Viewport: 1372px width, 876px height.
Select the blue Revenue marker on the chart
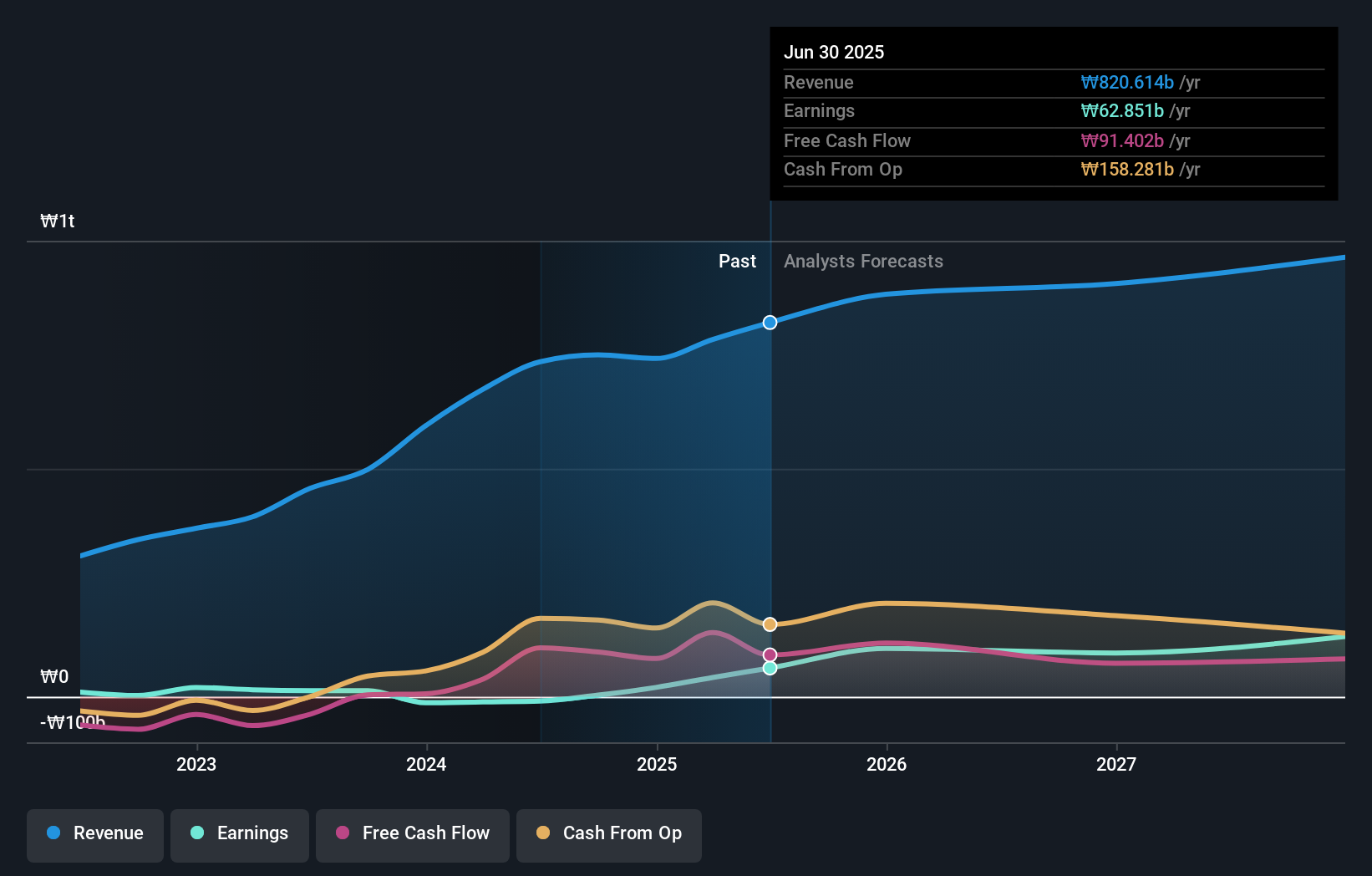click(x=770, y=322)
